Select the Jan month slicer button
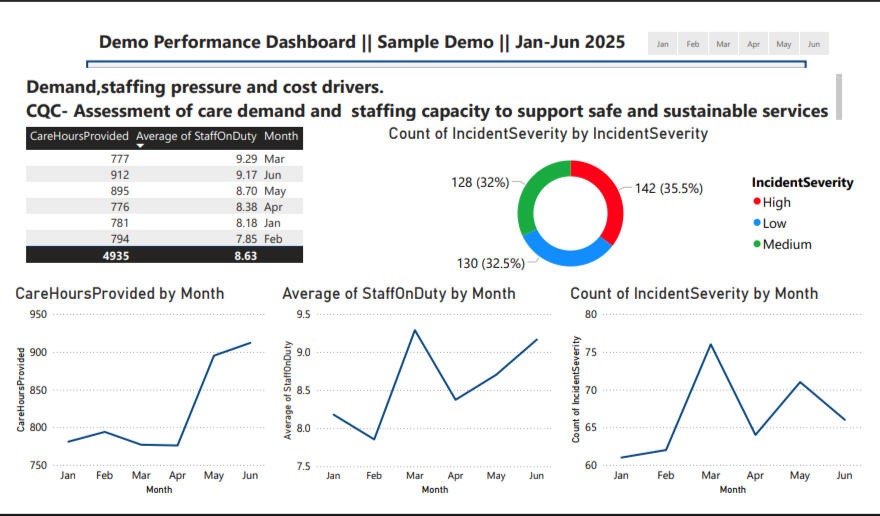880x516 pixels. (x=663, y=44)
